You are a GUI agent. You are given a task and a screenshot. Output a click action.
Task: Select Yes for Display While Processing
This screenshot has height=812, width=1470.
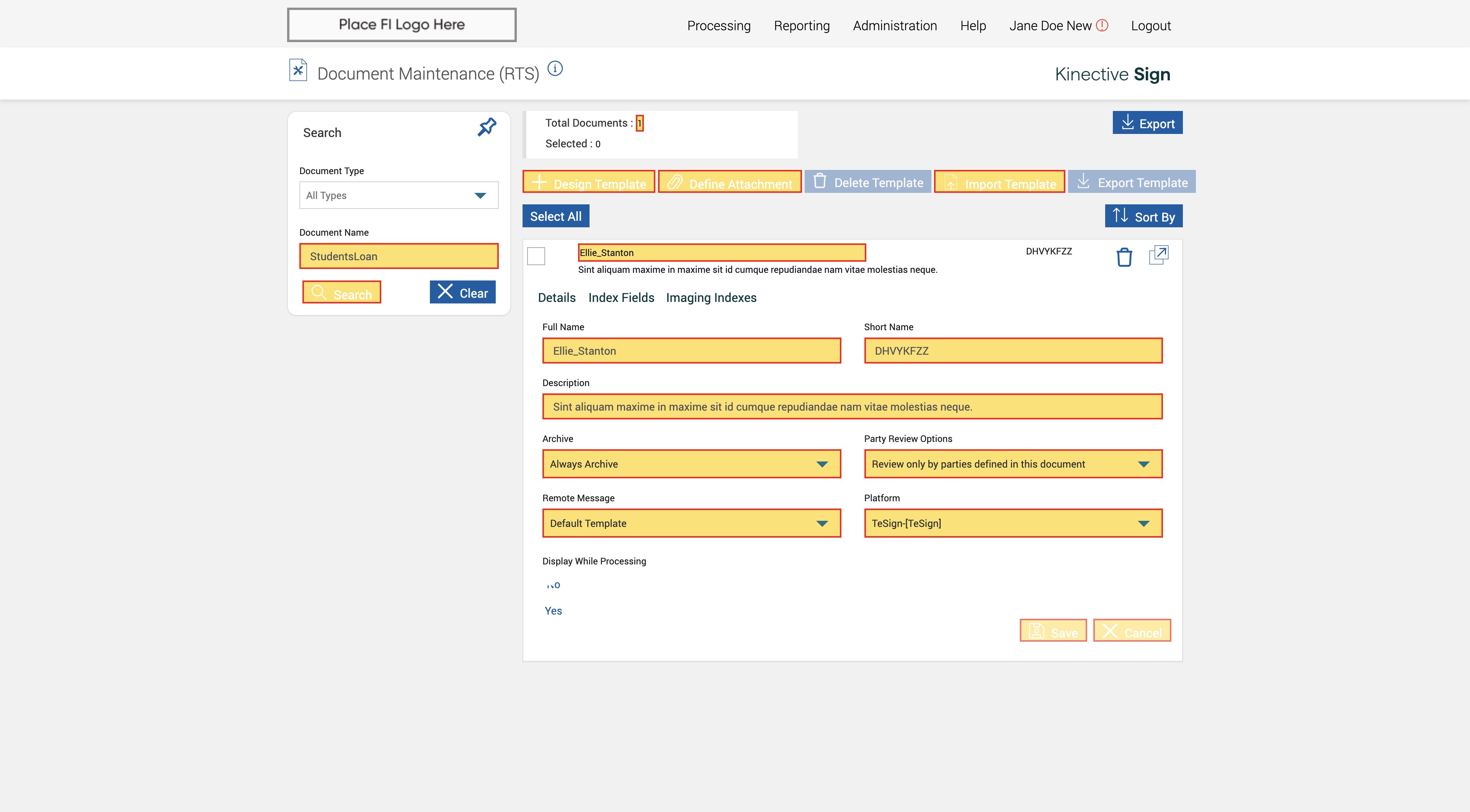coord(553,611)
